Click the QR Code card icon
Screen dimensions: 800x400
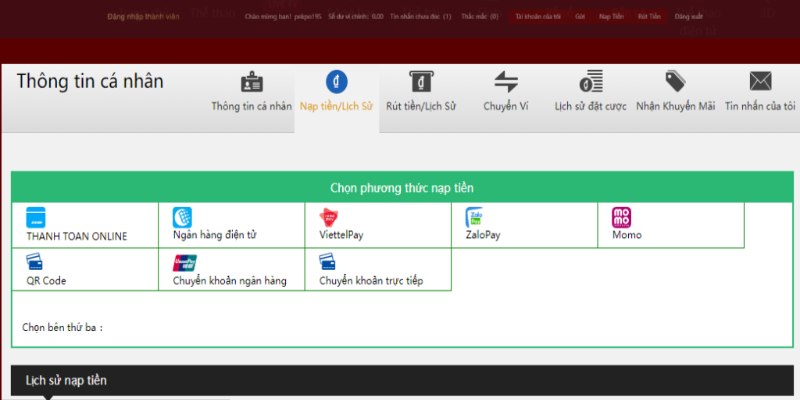(35, 262)
